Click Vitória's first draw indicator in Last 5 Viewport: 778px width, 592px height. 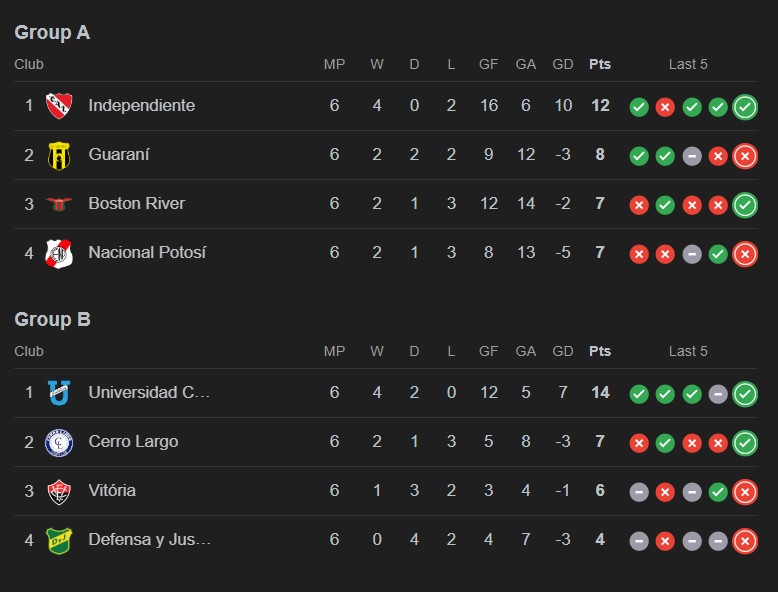[639, 492]
